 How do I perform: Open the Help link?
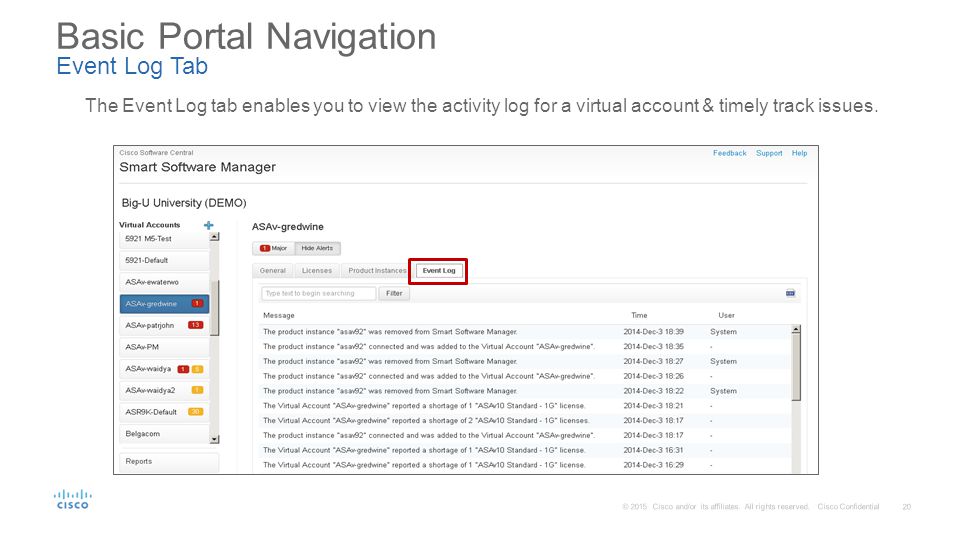pyautogui.click(x=799, y=153)
